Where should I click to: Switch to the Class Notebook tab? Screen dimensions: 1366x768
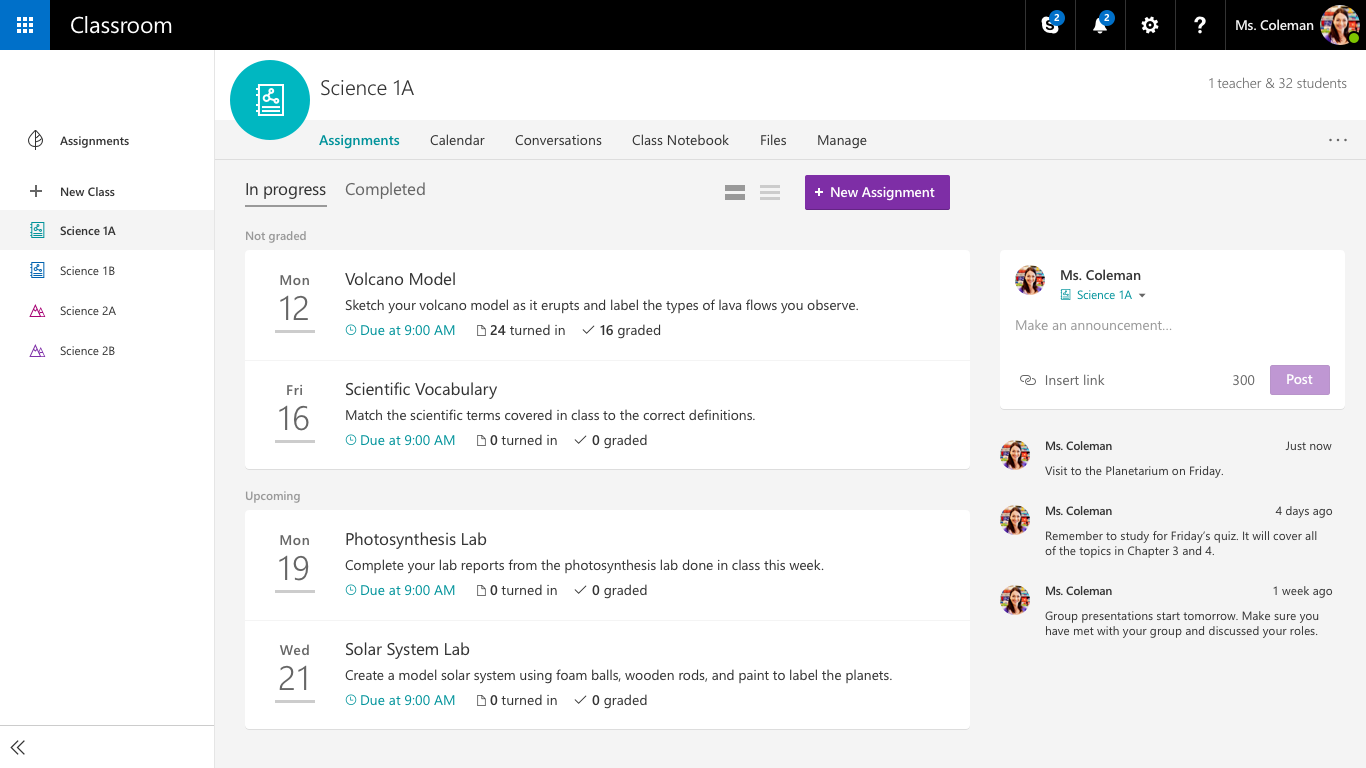coord(680,140)
